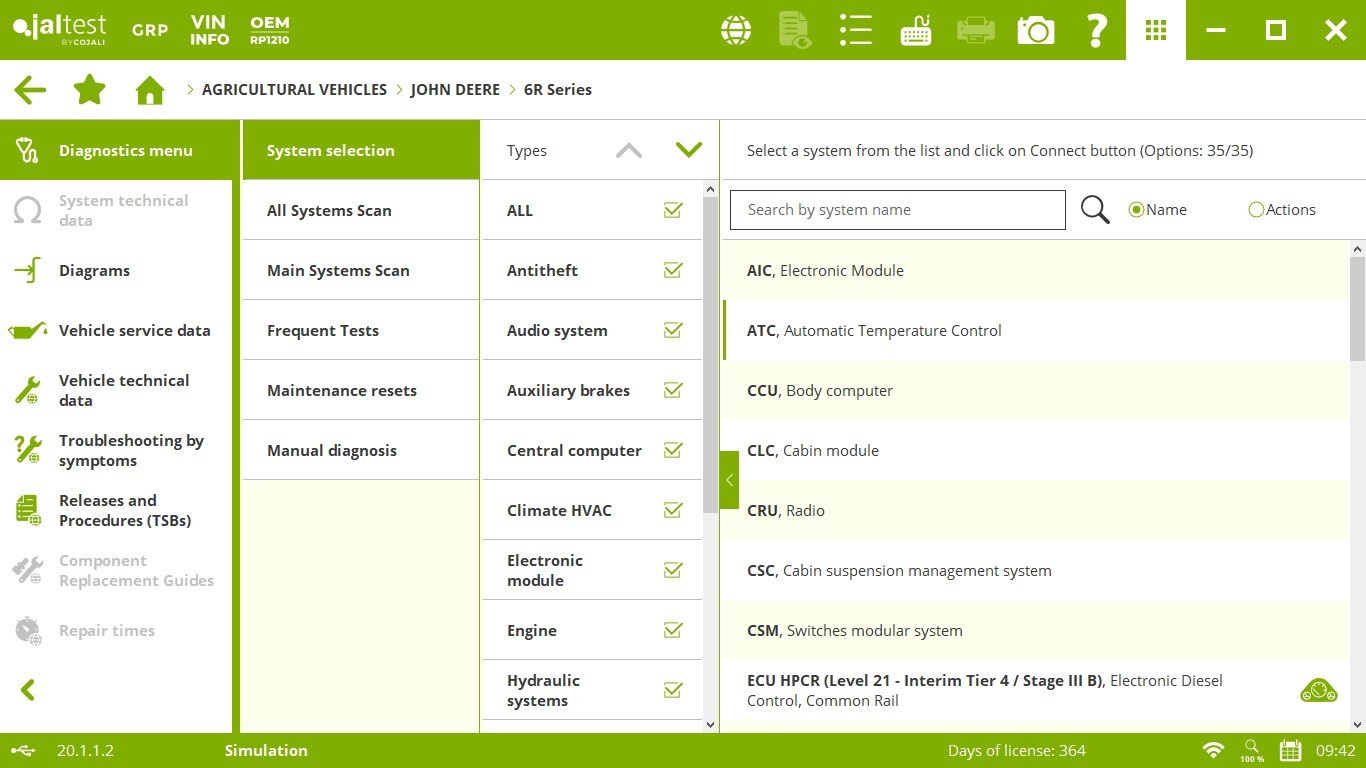Toggle the Climate HVAC checkbox

pos(673,510)
